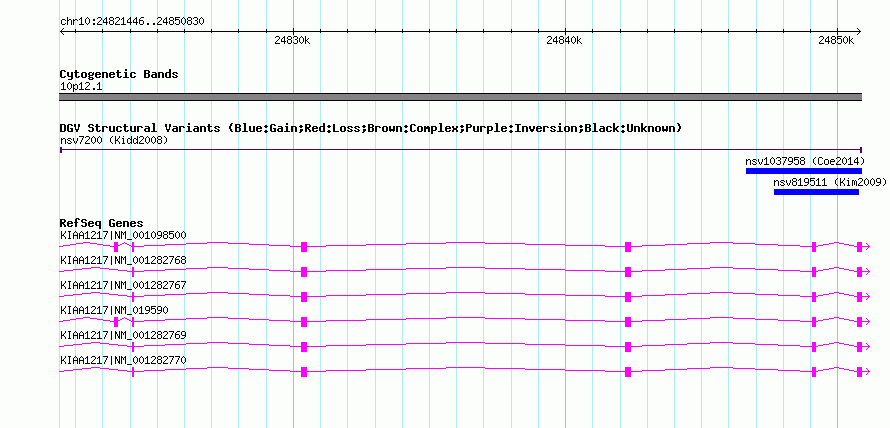Click the 24830k ruler label

click(x=292, y=40)
